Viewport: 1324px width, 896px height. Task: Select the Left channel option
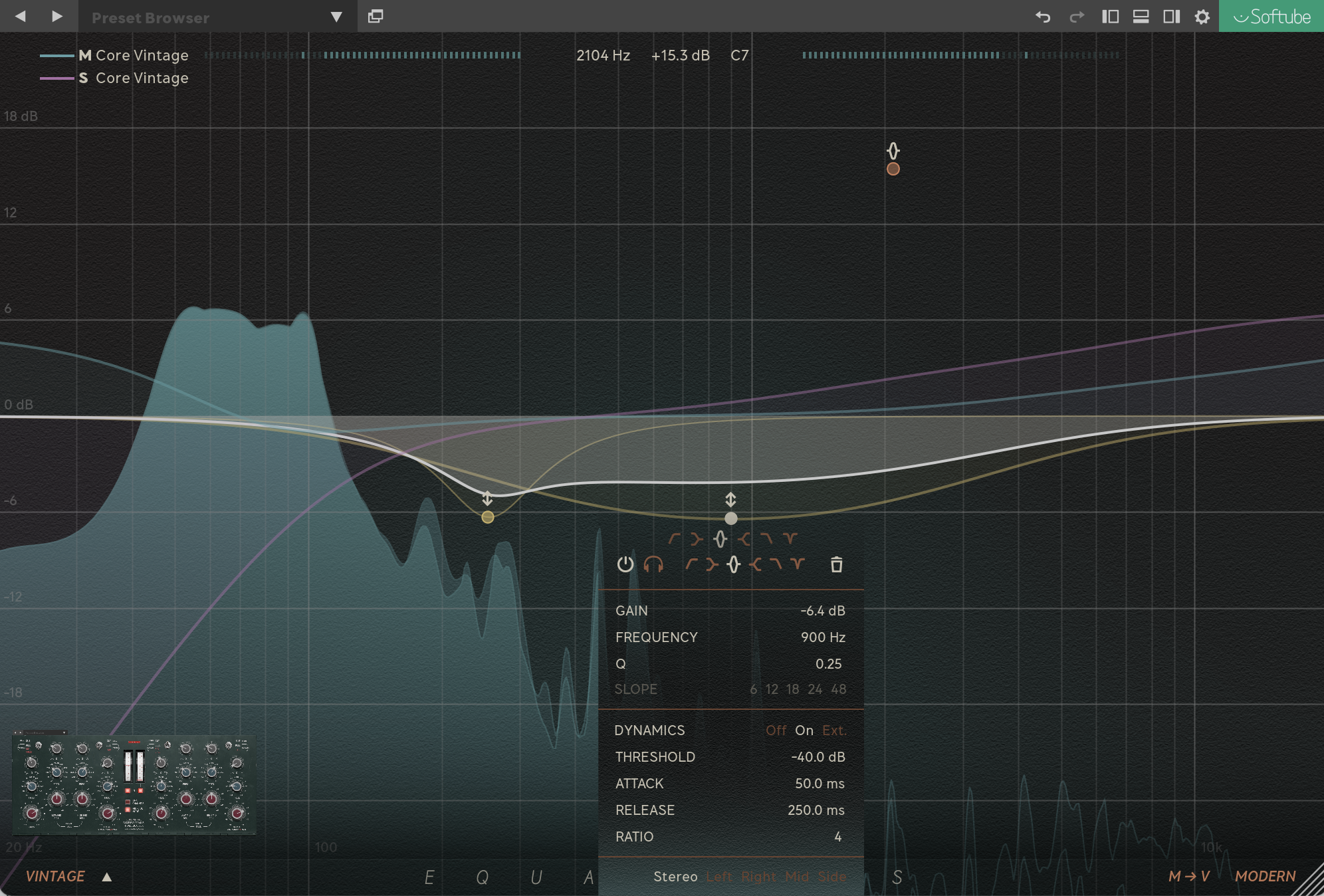(x=720, y=877)
